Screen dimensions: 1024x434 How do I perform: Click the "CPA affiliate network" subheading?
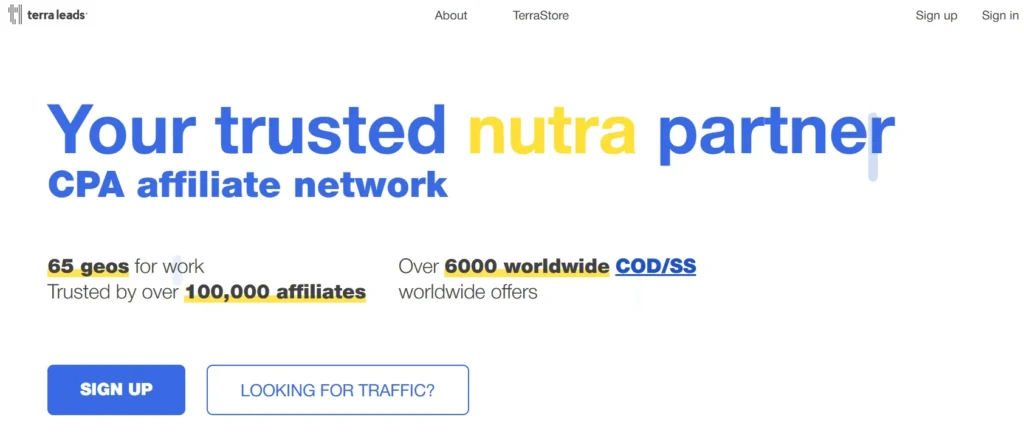(248, 185)
